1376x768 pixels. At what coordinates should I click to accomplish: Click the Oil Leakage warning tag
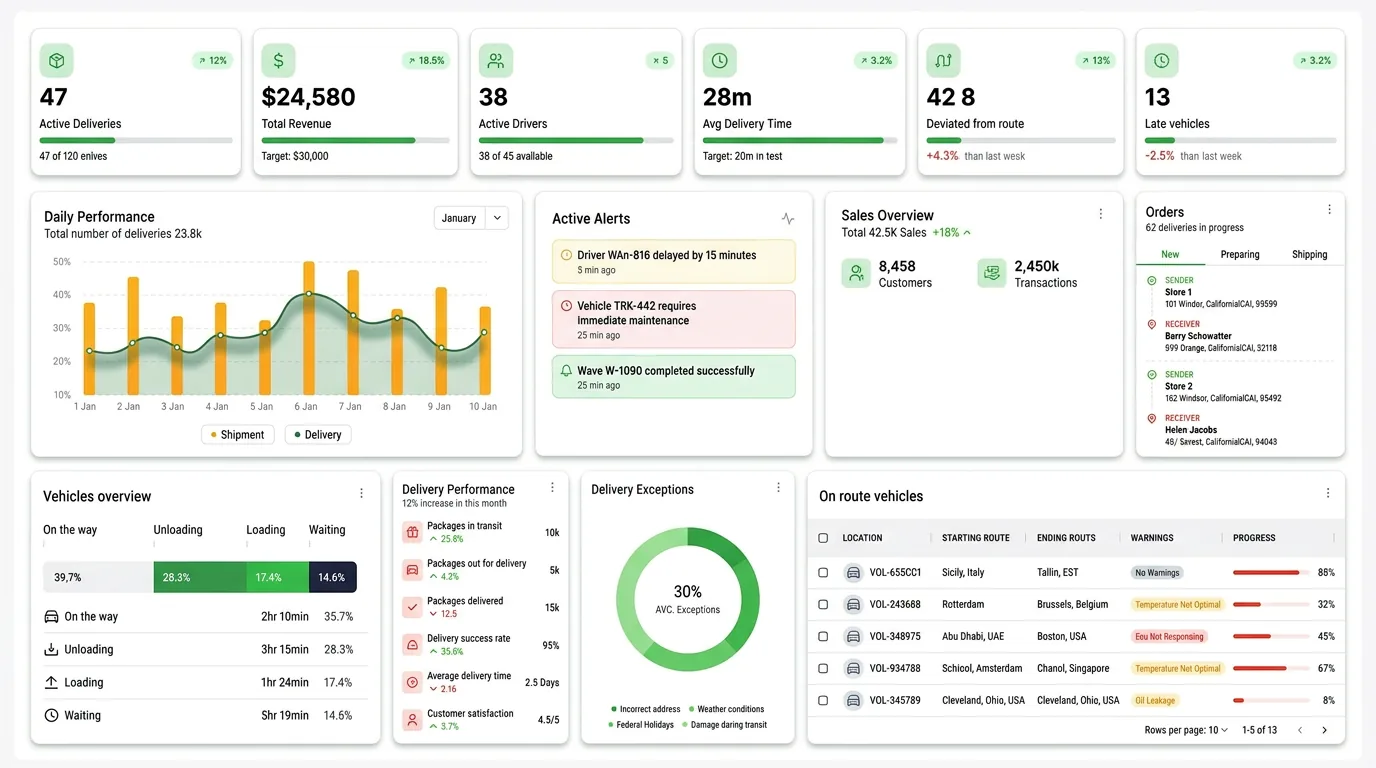(1155, 701)
